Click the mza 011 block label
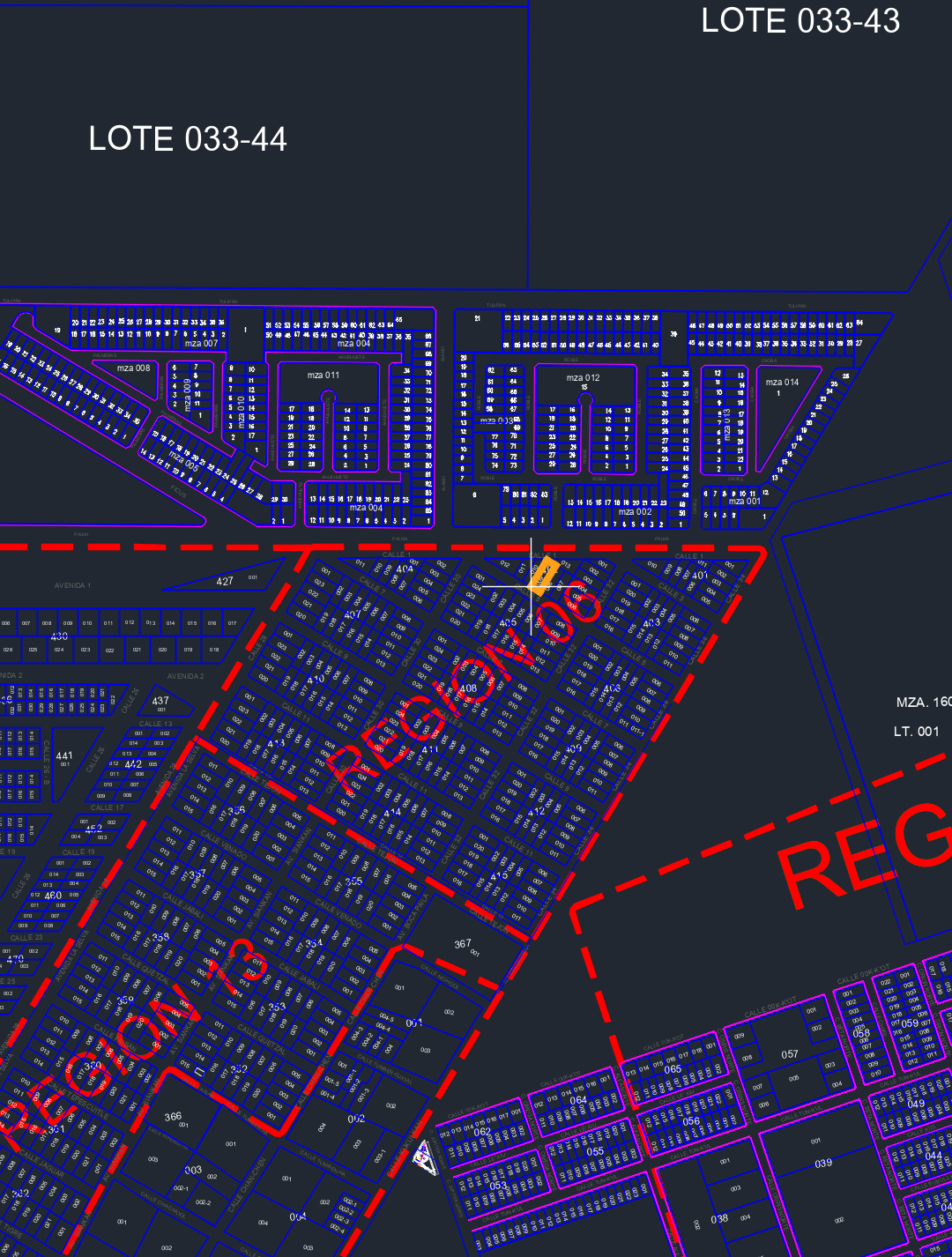The height and width of the screenshot is (1257, 952). [323, 375]
